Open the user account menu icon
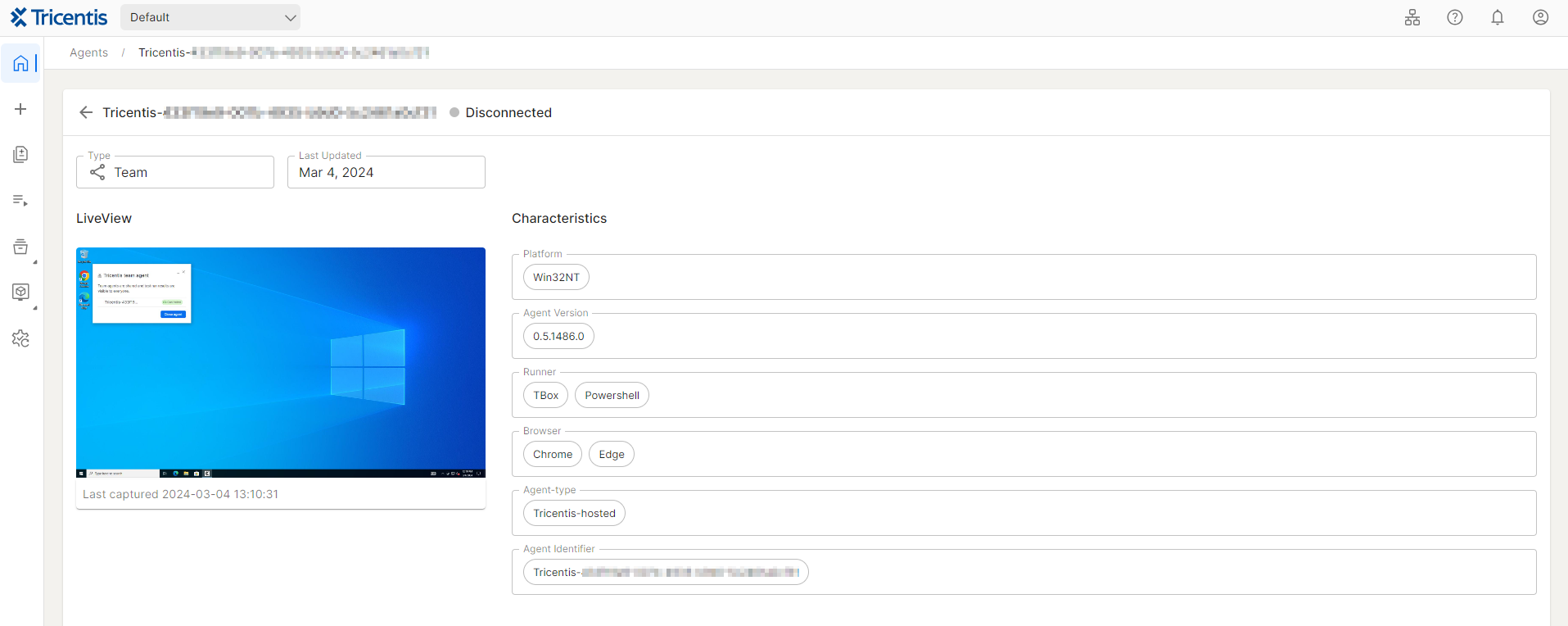 (x=1540, y=17)
